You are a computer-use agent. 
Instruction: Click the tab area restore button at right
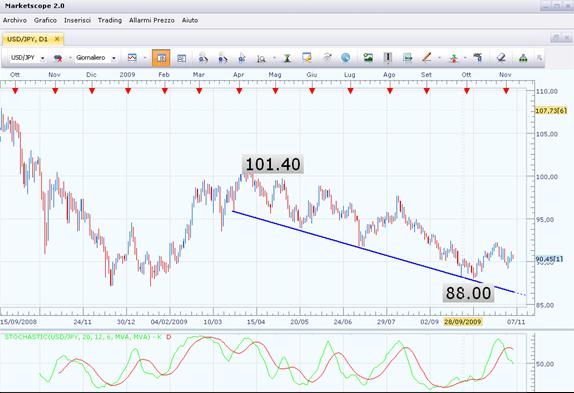click(555, 38)
